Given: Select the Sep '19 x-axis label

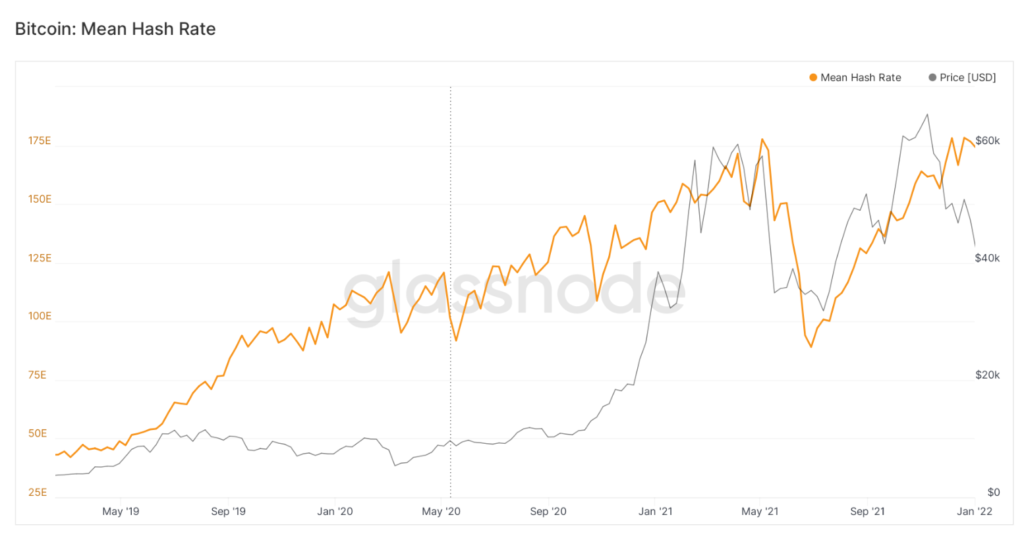Looking at the screenshot, I should pyautogui.click(x=228, y=512).
